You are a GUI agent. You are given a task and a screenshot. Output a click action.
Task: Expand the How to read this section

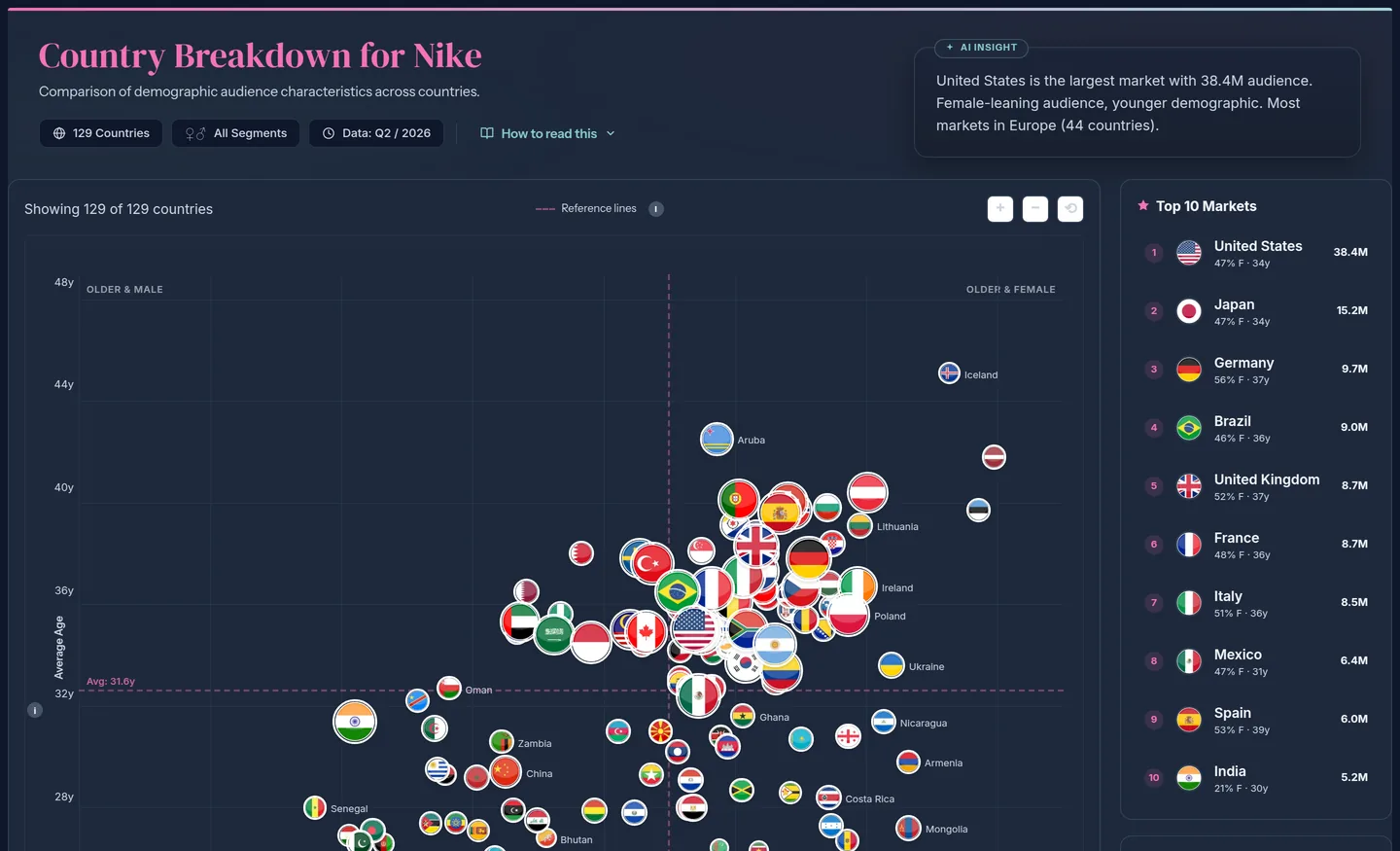click(x=548, y=133)
